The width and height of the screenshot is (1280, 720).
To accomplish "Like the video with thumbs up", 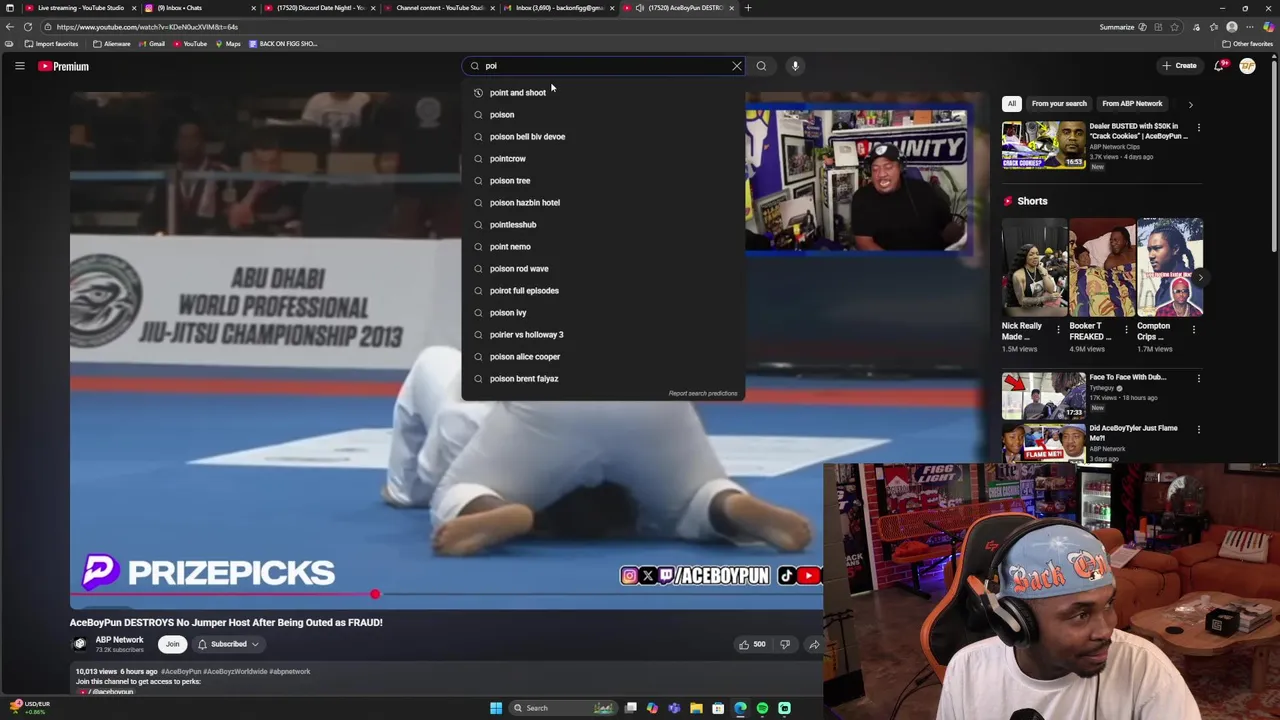I will [751, 644].
